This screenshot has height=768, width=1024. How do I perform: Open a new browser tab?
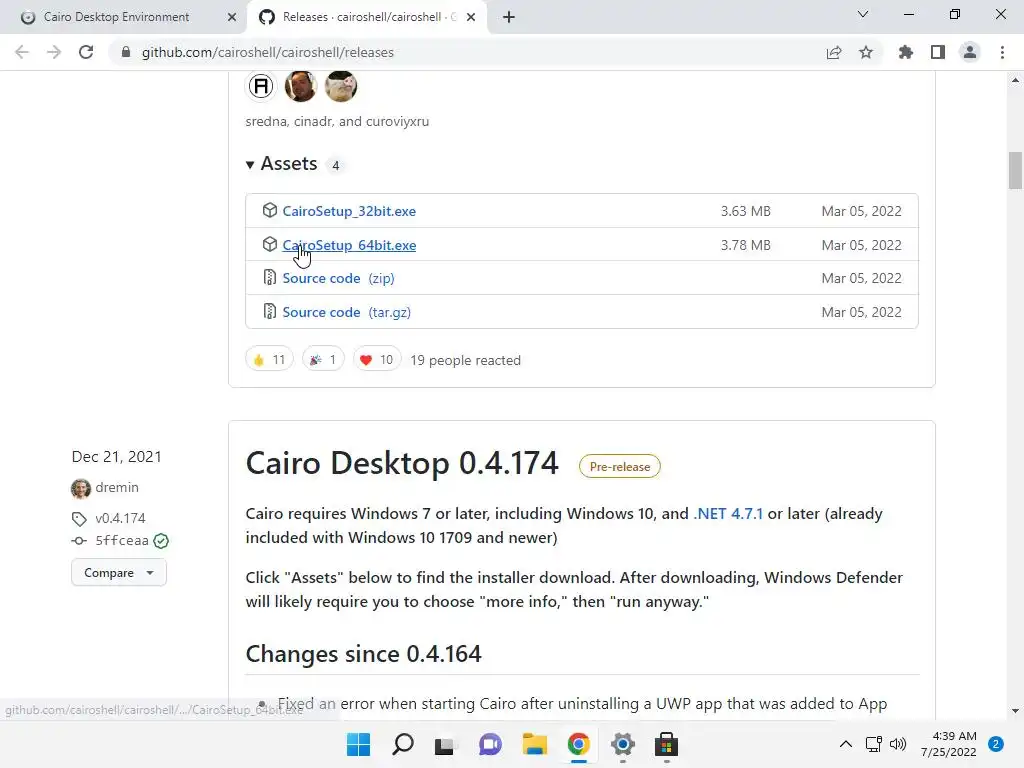coord(509,17)
